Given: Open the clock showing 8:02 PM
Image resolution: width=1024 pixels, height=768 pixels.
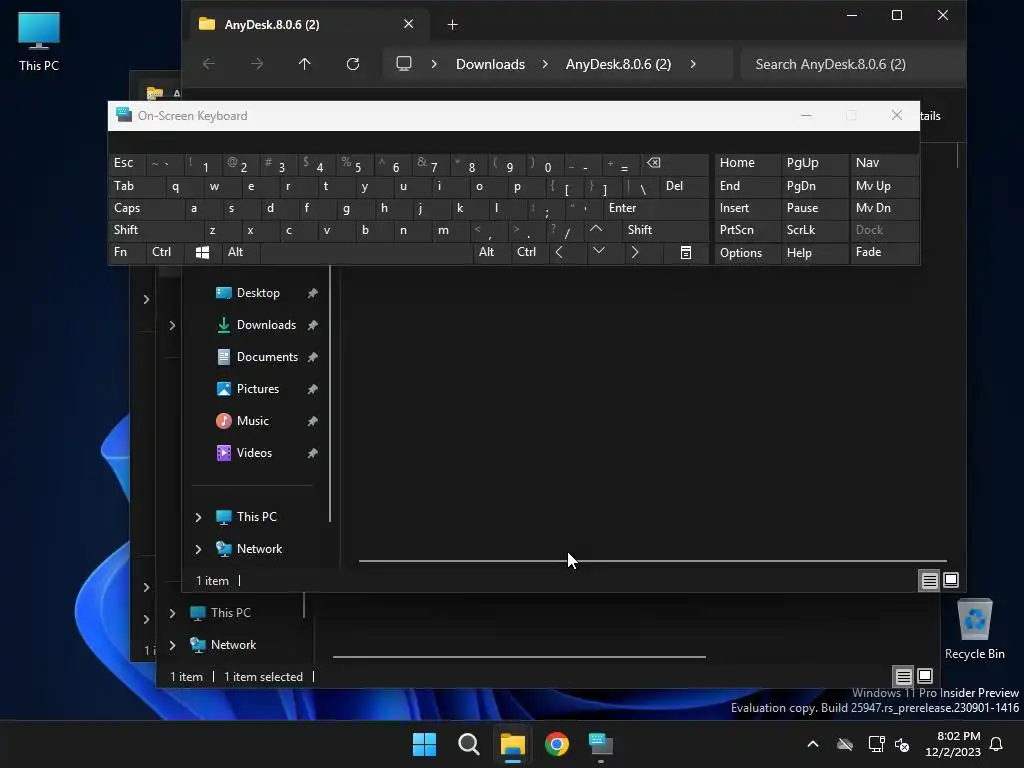Looking at the screenshot, I should click(953, 744).
